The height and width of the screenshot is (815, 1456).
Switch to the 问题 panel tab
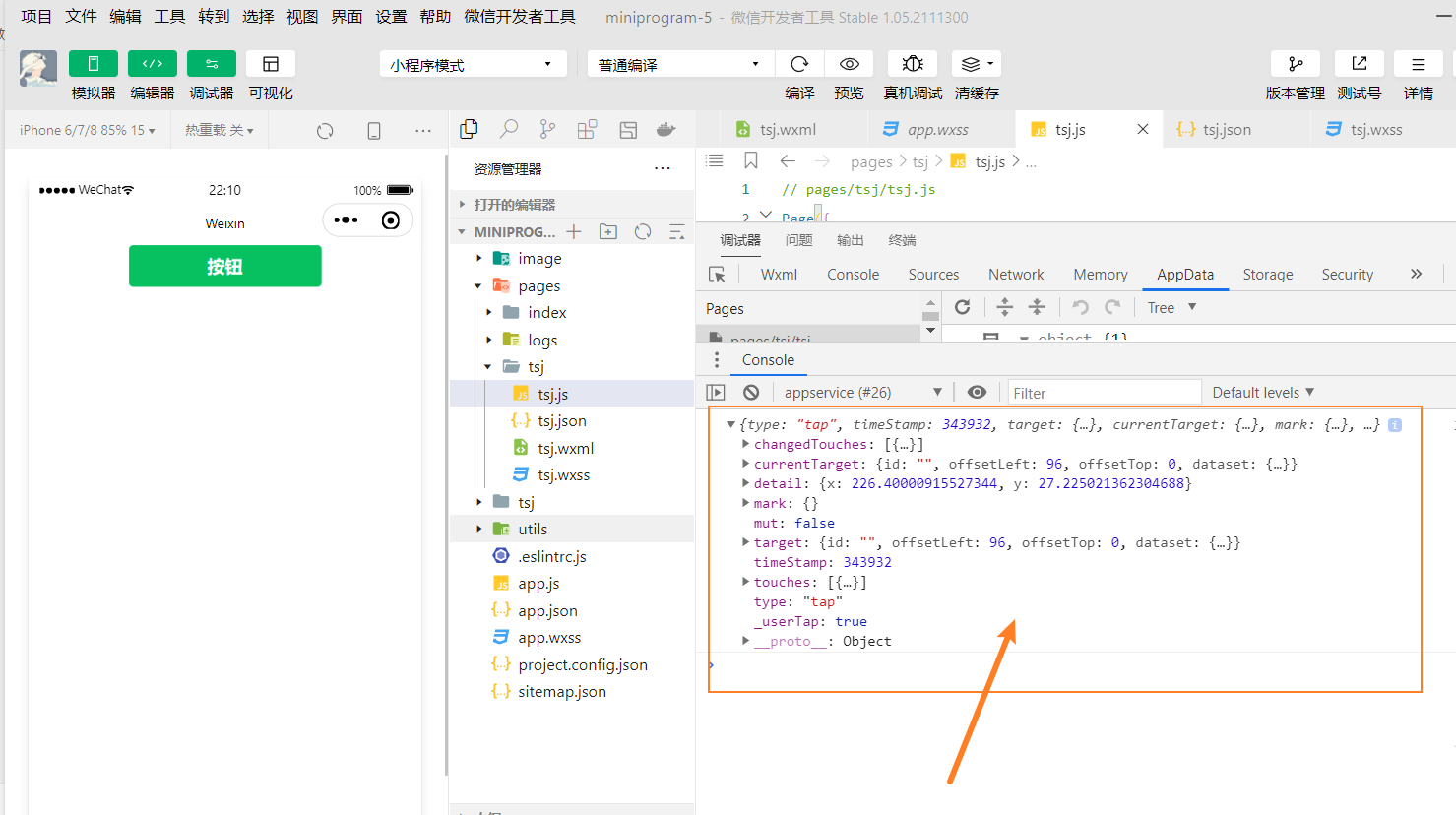click(x=799, y=240)
